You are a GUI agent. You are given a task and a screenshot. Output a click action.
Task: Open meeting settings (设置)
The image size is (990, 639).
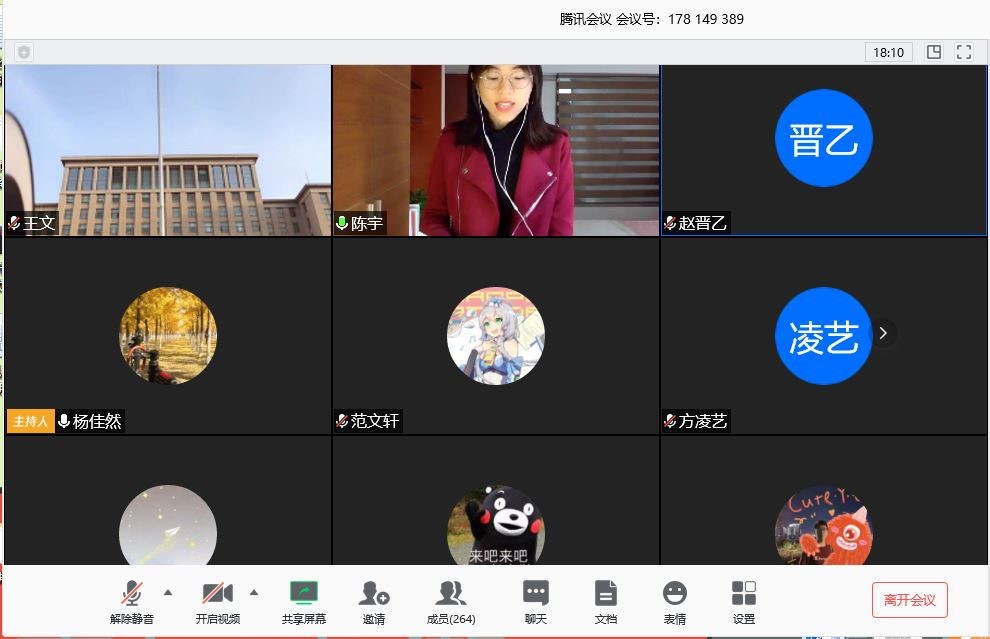pyautogui.click(x=744, y=600)
